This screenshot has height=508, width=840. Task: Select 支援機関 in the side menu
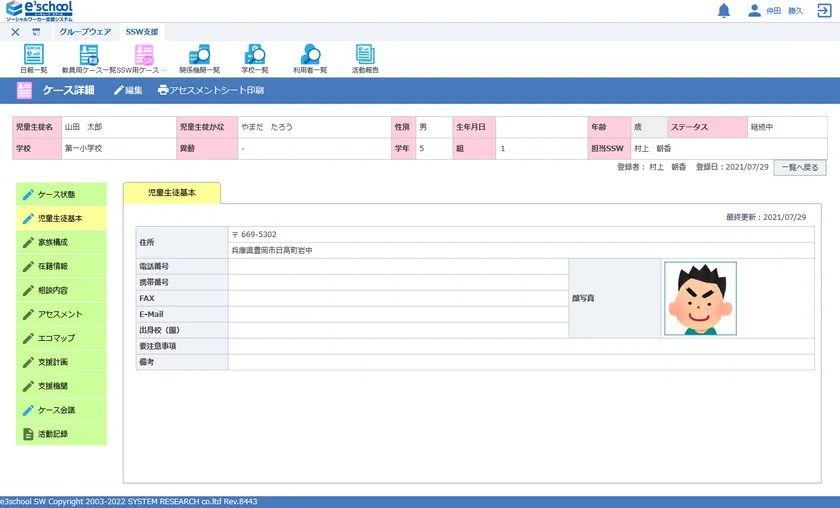61,386
